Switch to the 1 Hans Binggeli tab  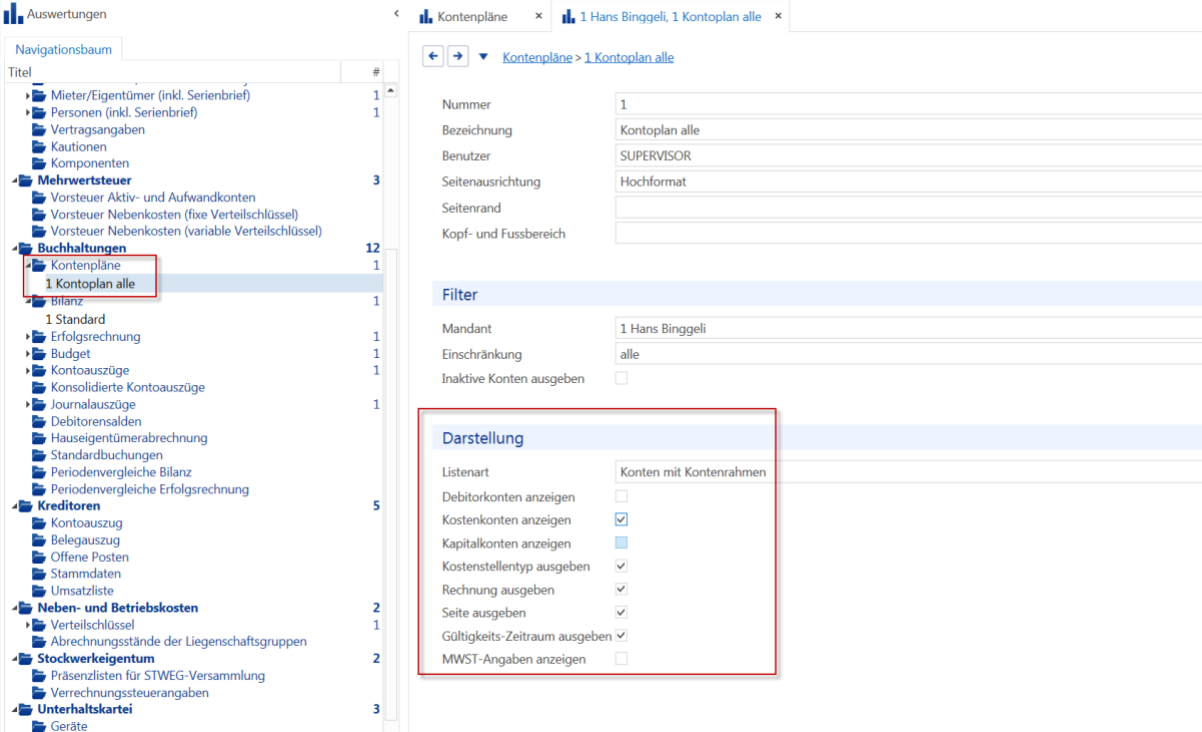pyautogui.click(x=670, y=17)
